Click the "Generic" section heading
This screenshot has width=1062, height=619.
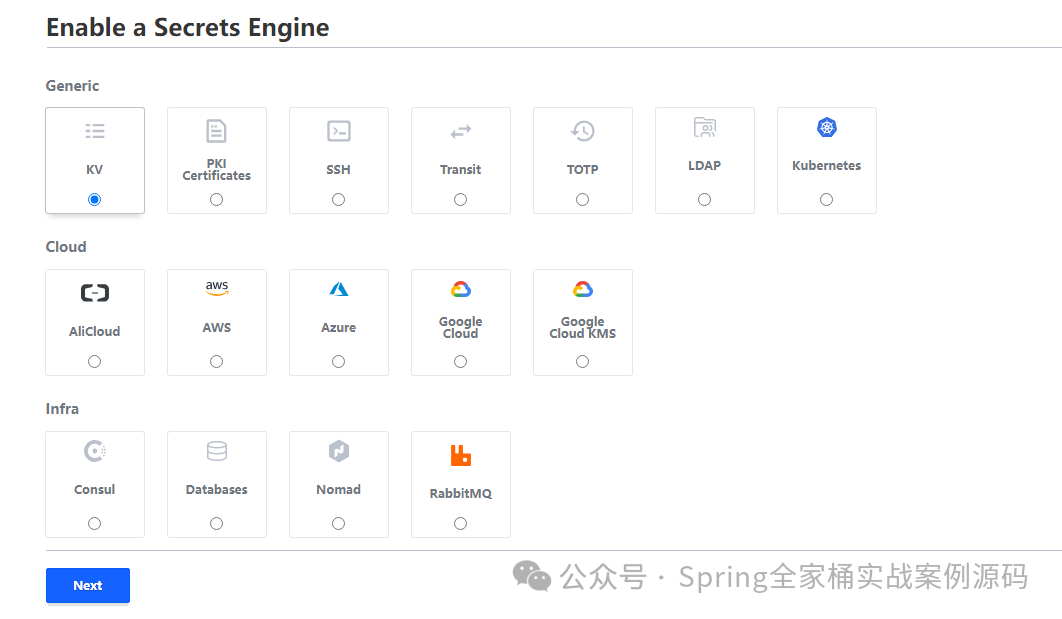(x=72, y=85)
